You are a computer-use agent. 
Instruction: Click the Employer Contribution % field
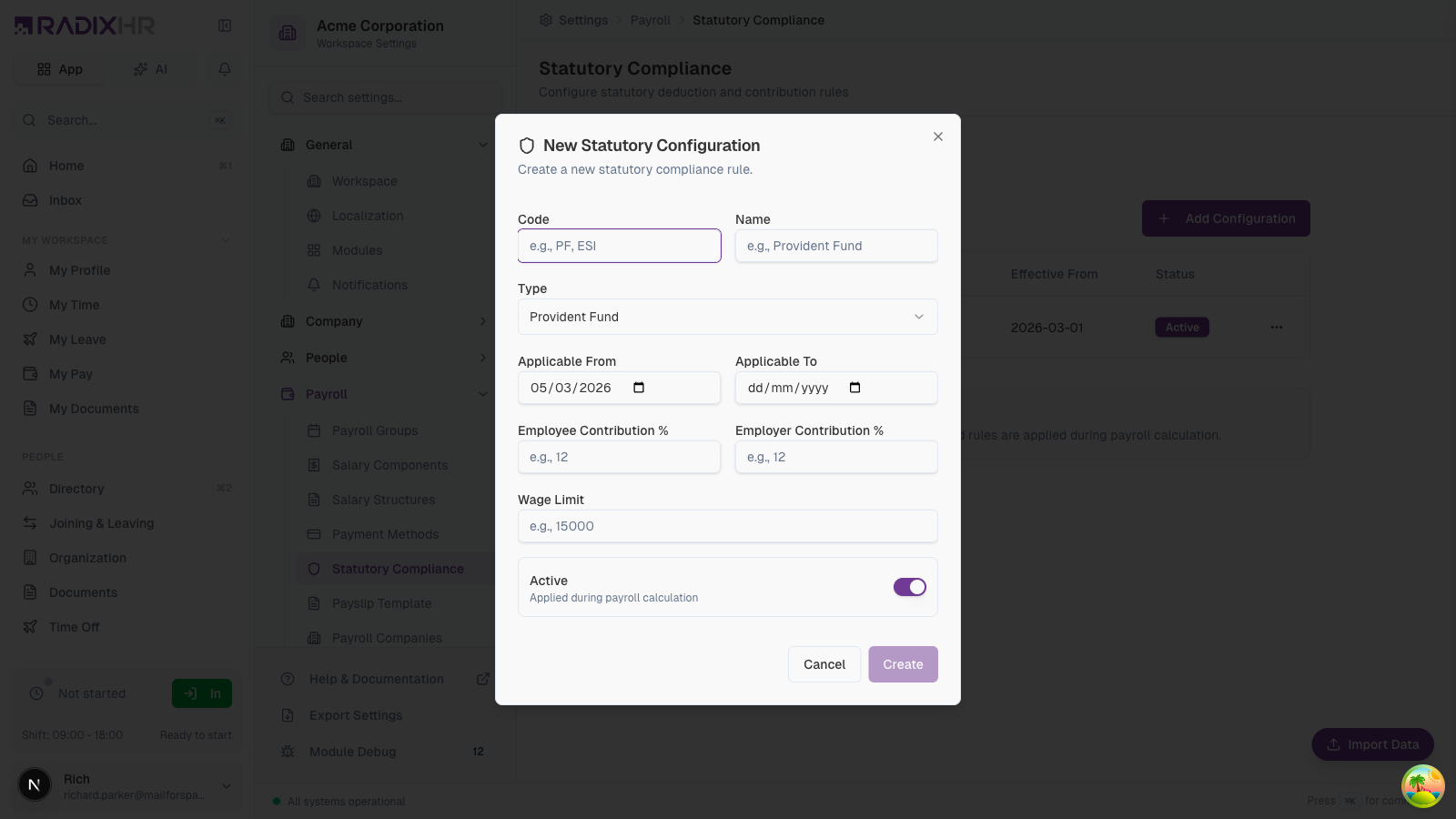pos(836,457)
